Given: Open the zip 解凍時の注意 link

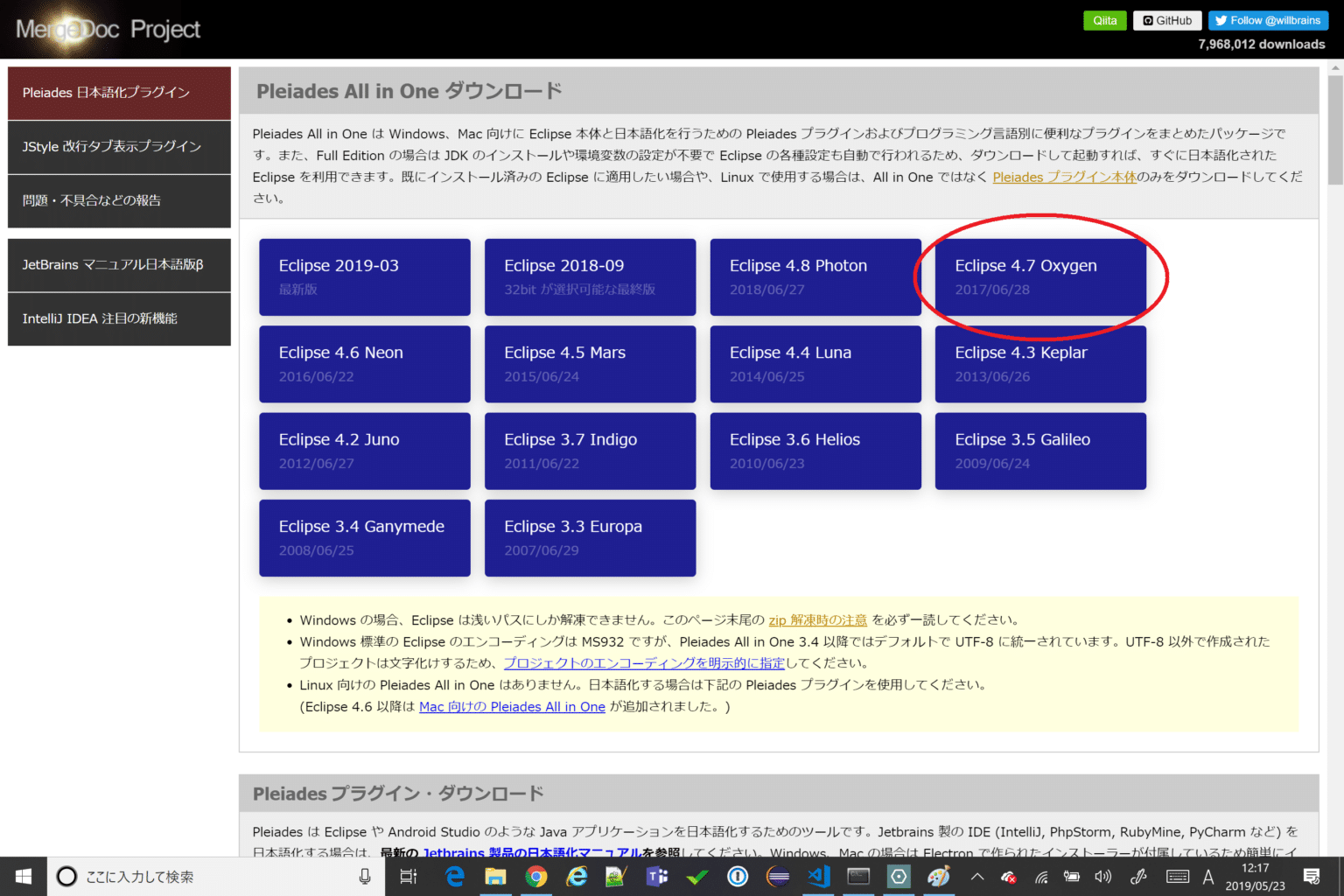Looking at the screenshot, I should coord(817,619).
